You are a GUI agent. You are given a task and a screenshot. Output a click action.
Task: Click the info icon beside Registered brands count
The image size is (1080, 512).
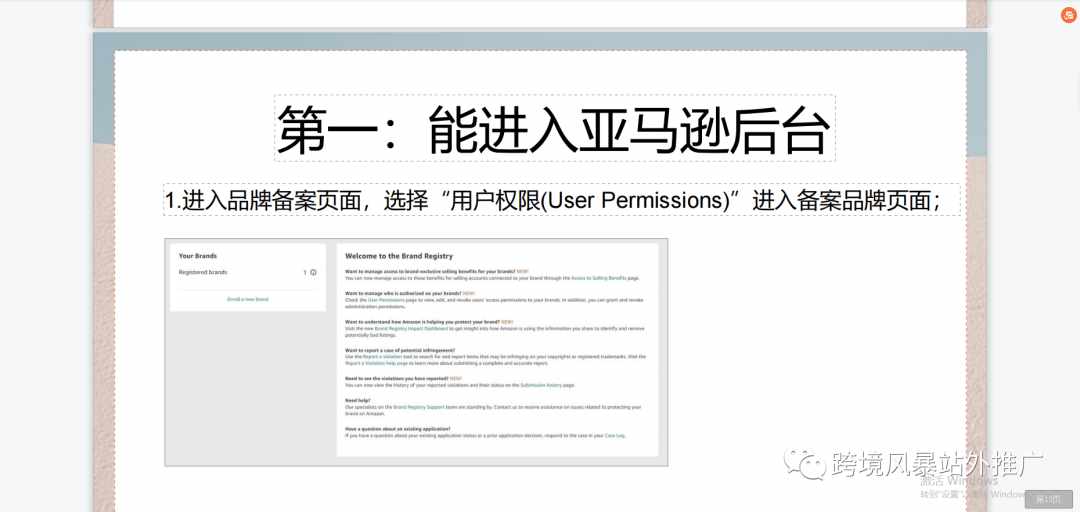point(313,273)
